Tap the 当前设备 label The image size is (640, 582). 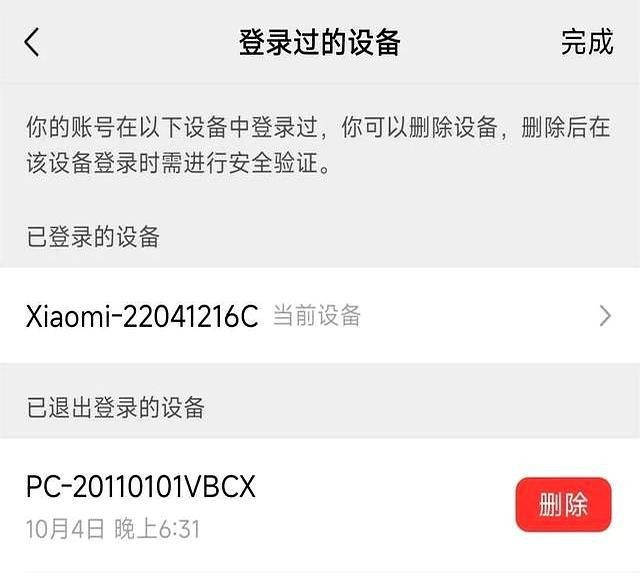click(316, 315)
